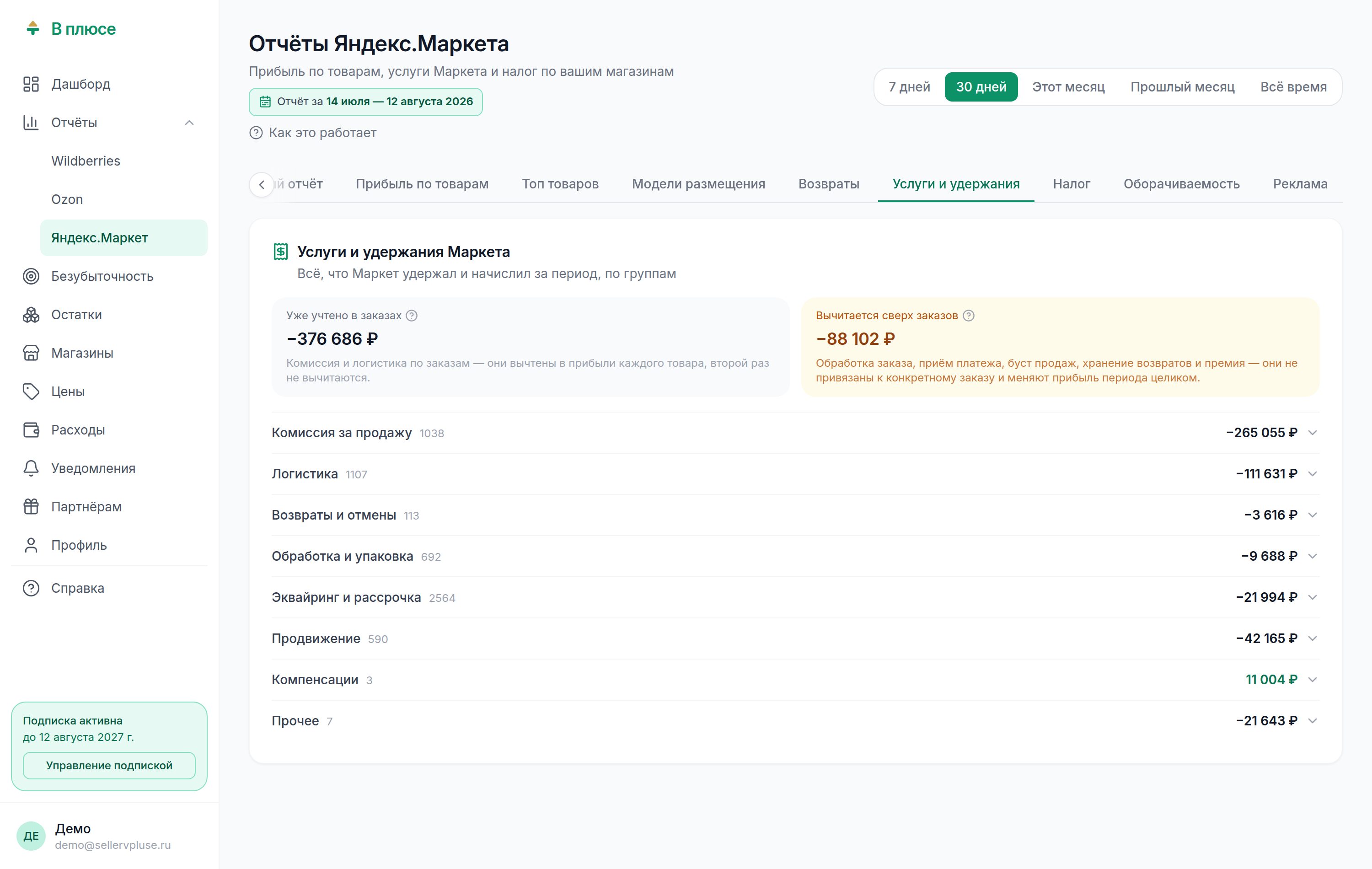The width and height of the screenshot is (1372, 869).
Task: Click the Расходы wallet icon
Action: coord(31,429)
